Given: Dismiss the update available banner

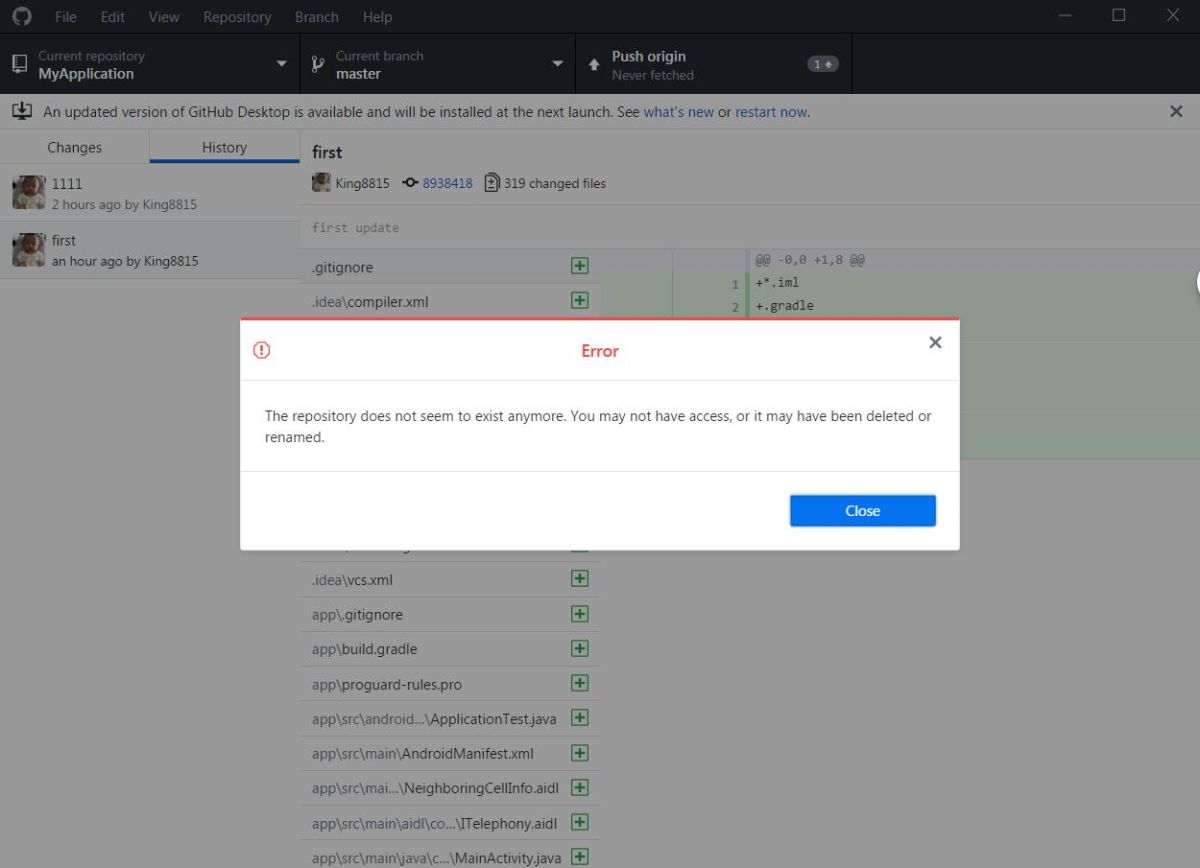Looking at the screenshot, I should [1176, 112].
